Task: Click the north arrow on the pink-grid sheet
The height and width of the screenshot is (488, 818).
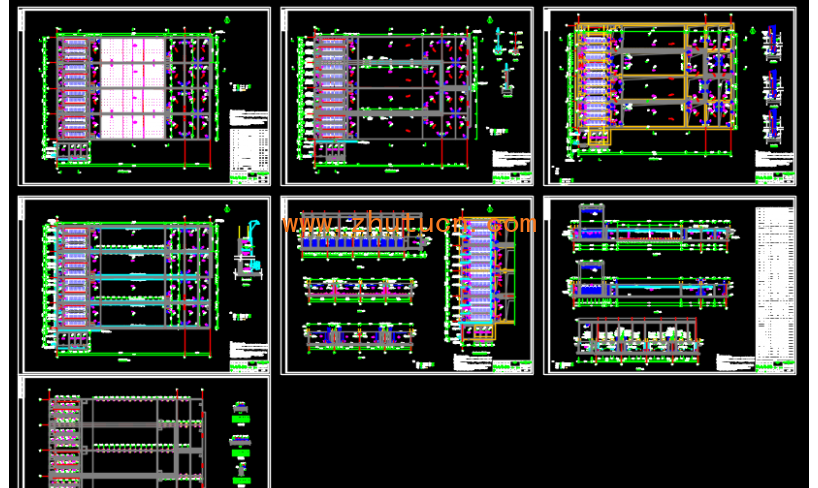Action: tap(227, 20)
